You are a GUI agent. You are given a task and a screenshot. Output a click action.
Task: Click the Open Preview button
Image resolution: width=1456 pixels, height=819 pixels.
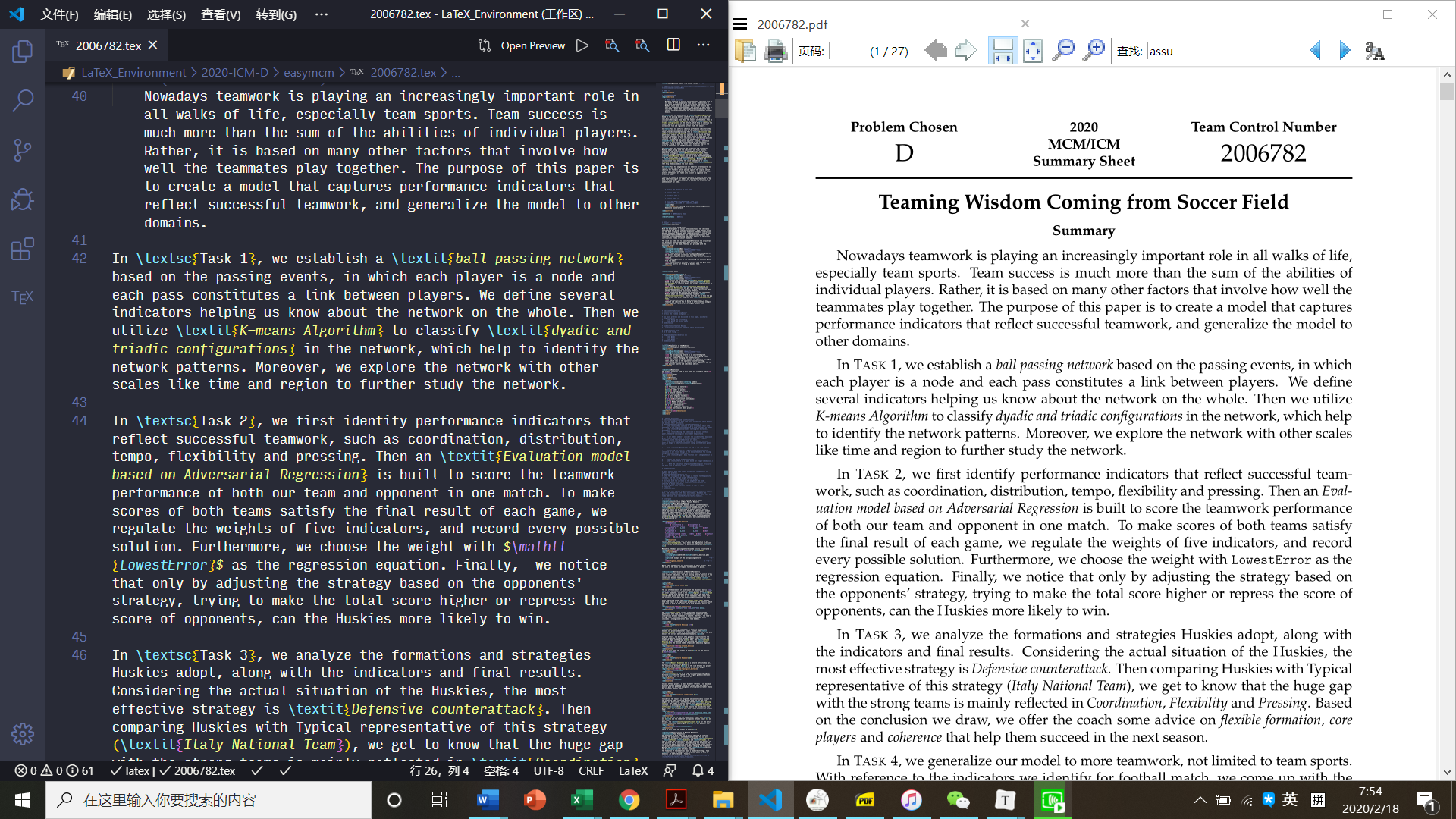point(532,45)
